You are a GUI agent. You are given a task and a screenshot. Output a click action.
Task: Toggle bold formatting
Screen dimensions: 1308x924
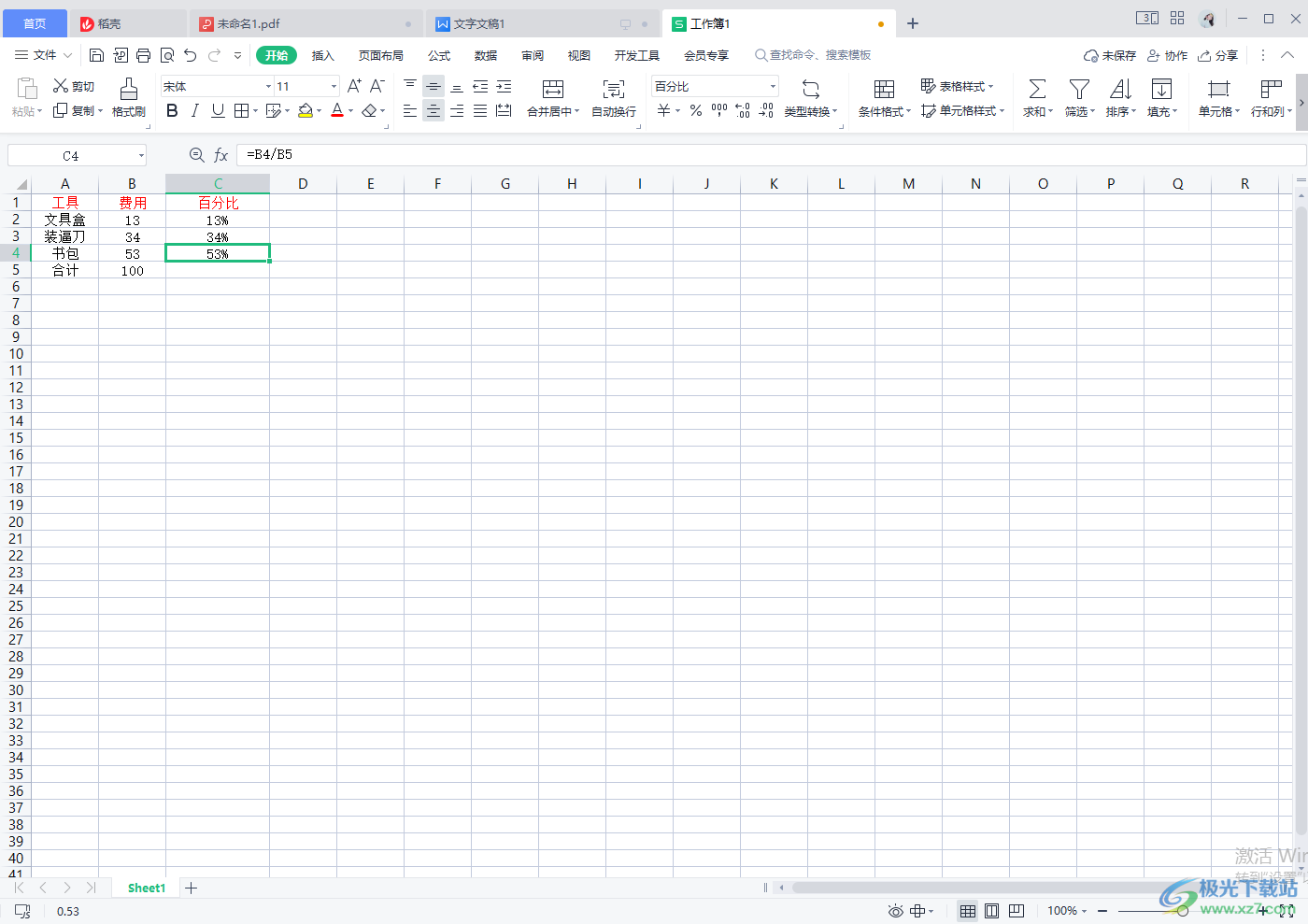coord(172,111)
